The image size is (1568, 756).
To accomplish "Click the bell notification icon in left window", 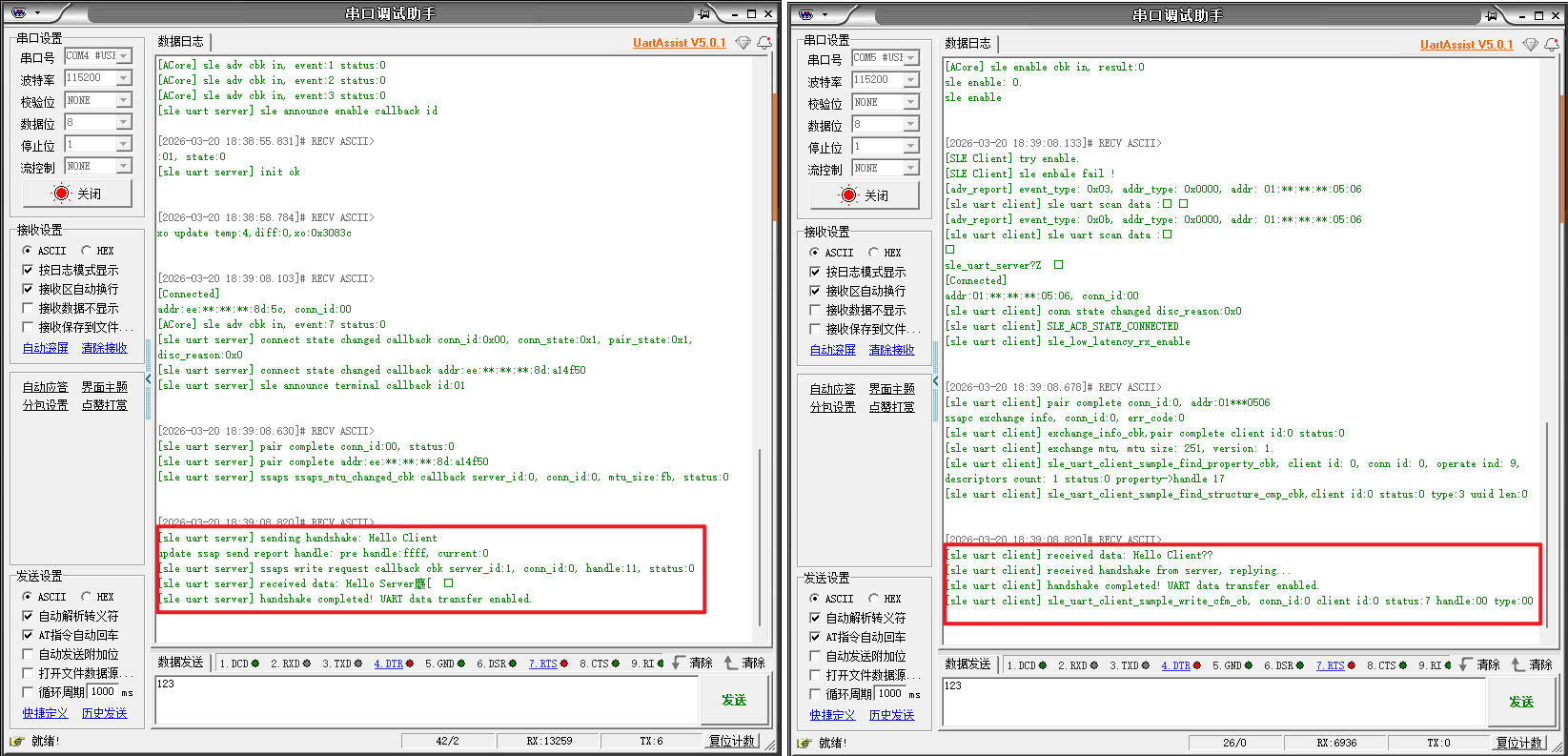I will (764, 43).
